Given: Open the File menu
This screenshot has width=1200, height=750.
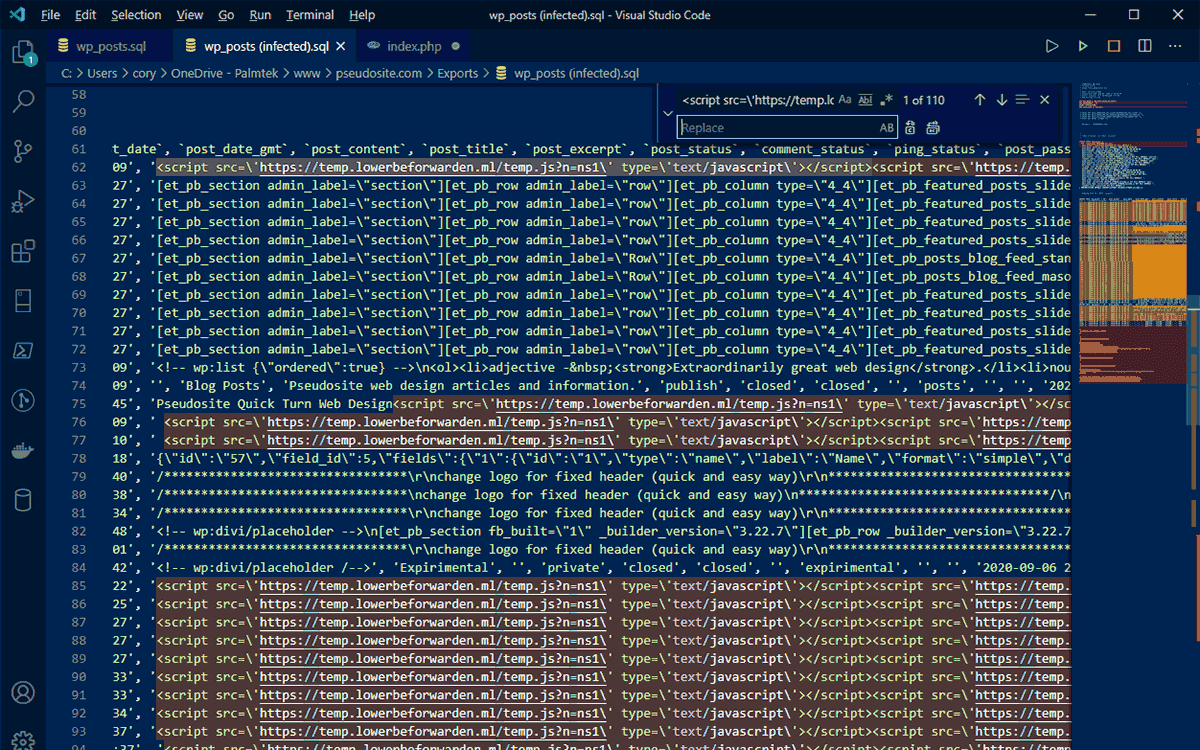Looking at the screenshot, I should [50, 15].
